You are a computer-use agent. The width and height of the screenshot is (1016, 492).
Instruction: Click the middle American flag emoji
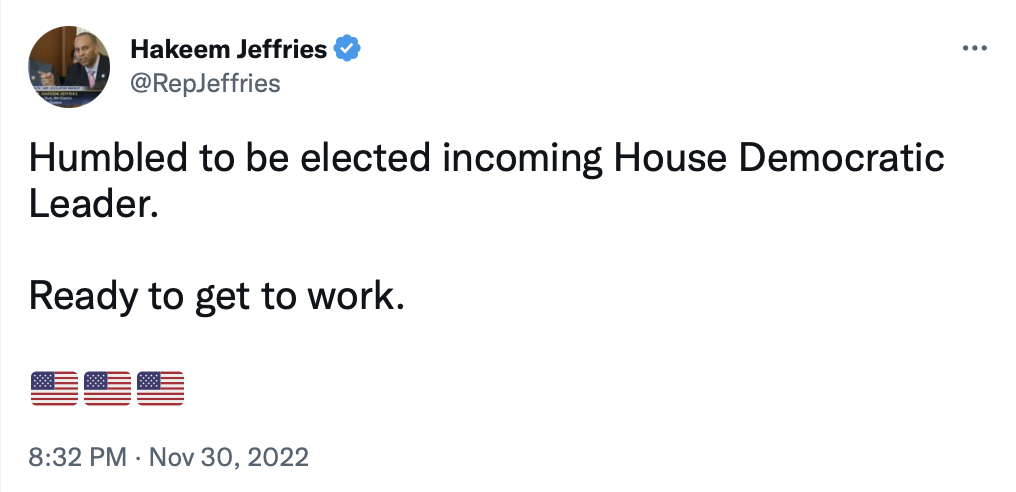[107, 388]
